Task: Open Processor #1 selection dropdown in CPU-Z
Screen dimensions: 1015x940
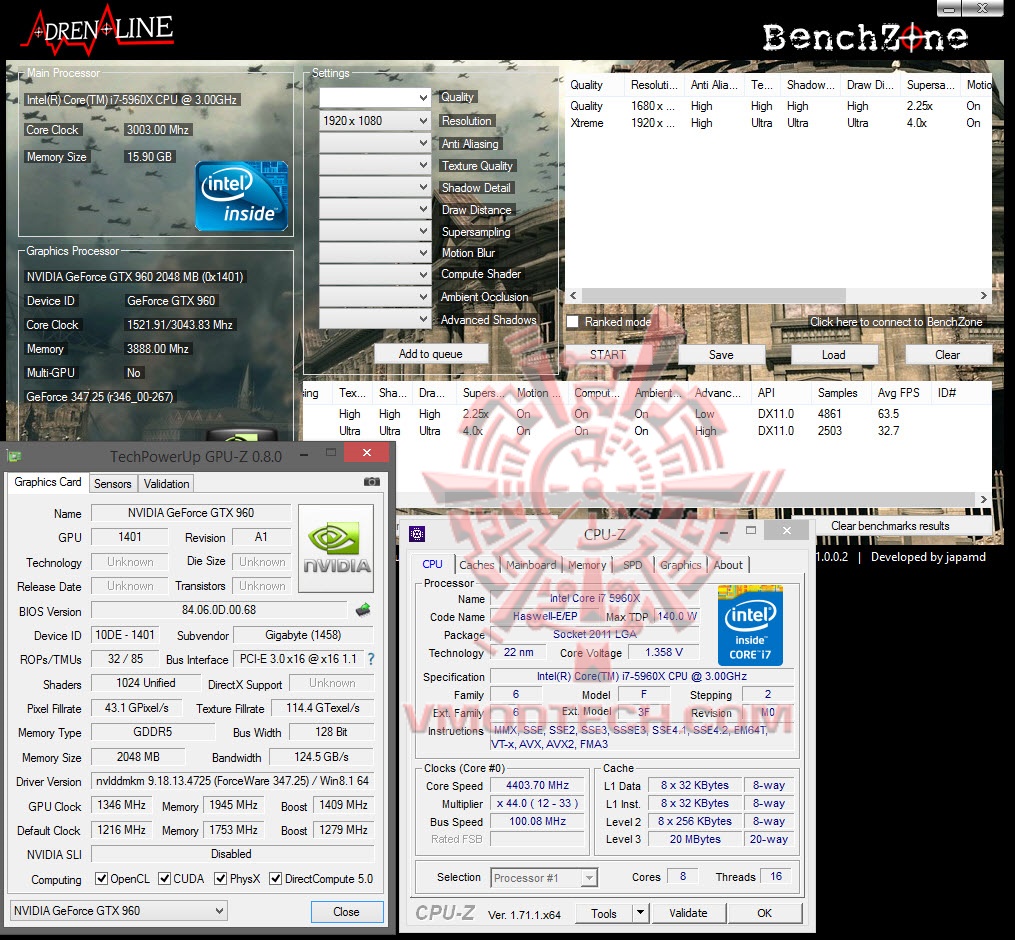Action: pos(544,878)
